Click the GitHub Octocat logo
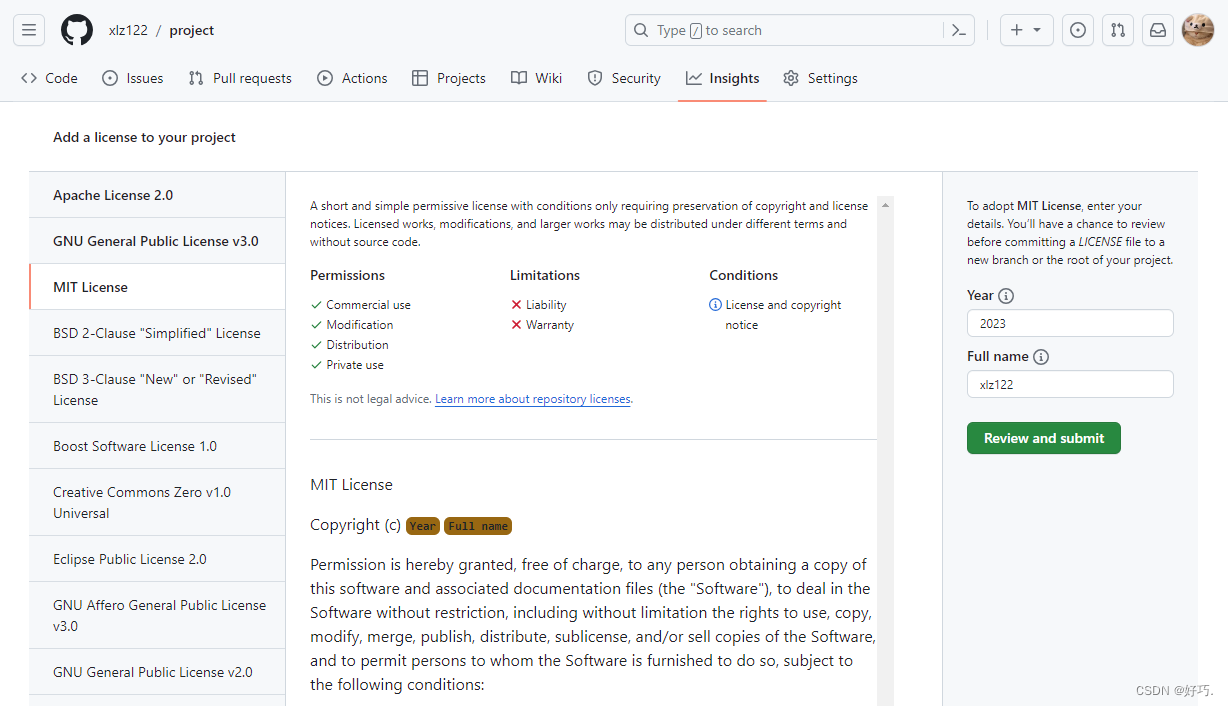The width and height of the screenshot is (1228, 706). click(x=77, y=30)
